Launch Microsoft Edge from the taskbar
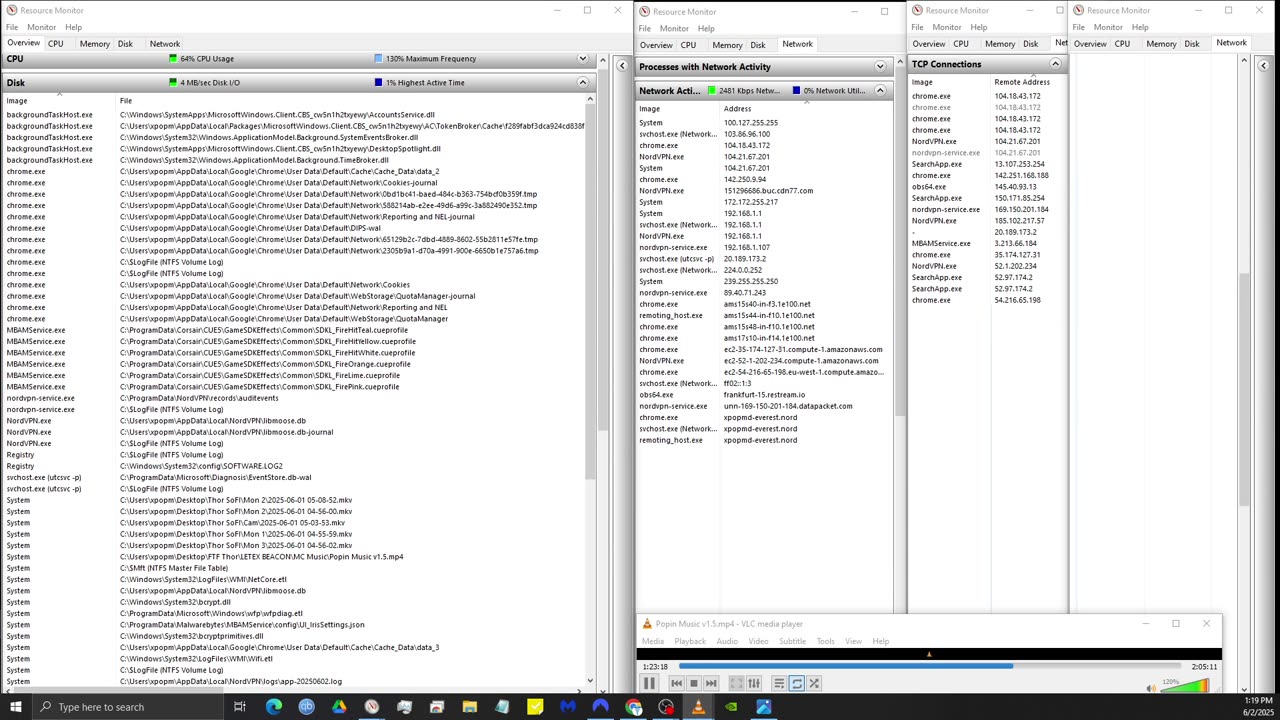This screenshot has width=1280, height=720. 273,707
